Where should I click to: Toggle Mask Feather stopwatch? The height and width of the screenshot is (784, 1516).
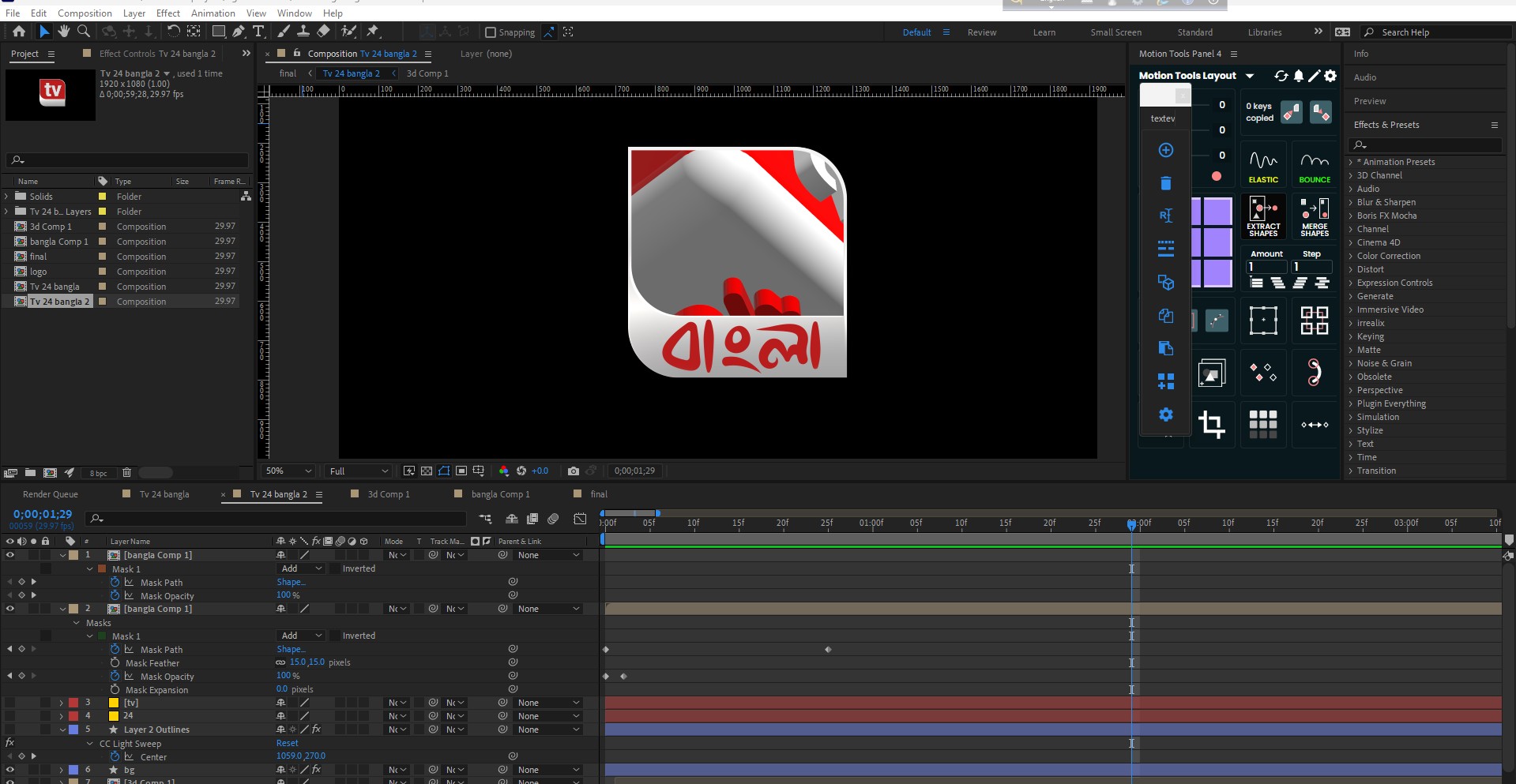tap(115, 663)
